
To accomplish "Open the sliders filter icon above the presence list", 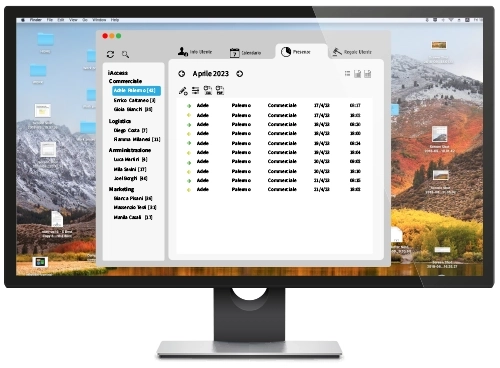I will pyautogui.click(x=195, y=90).
